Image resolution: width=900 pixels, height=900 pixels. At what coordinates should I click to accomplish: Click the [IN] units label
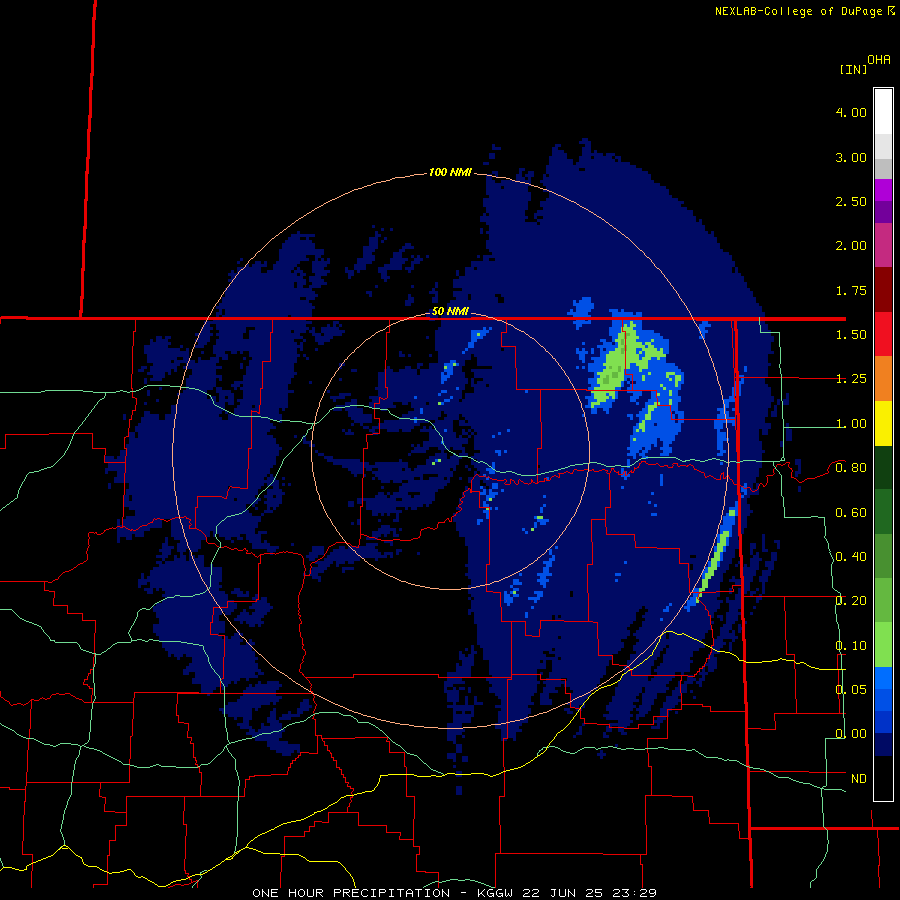[x=854, y=69]
